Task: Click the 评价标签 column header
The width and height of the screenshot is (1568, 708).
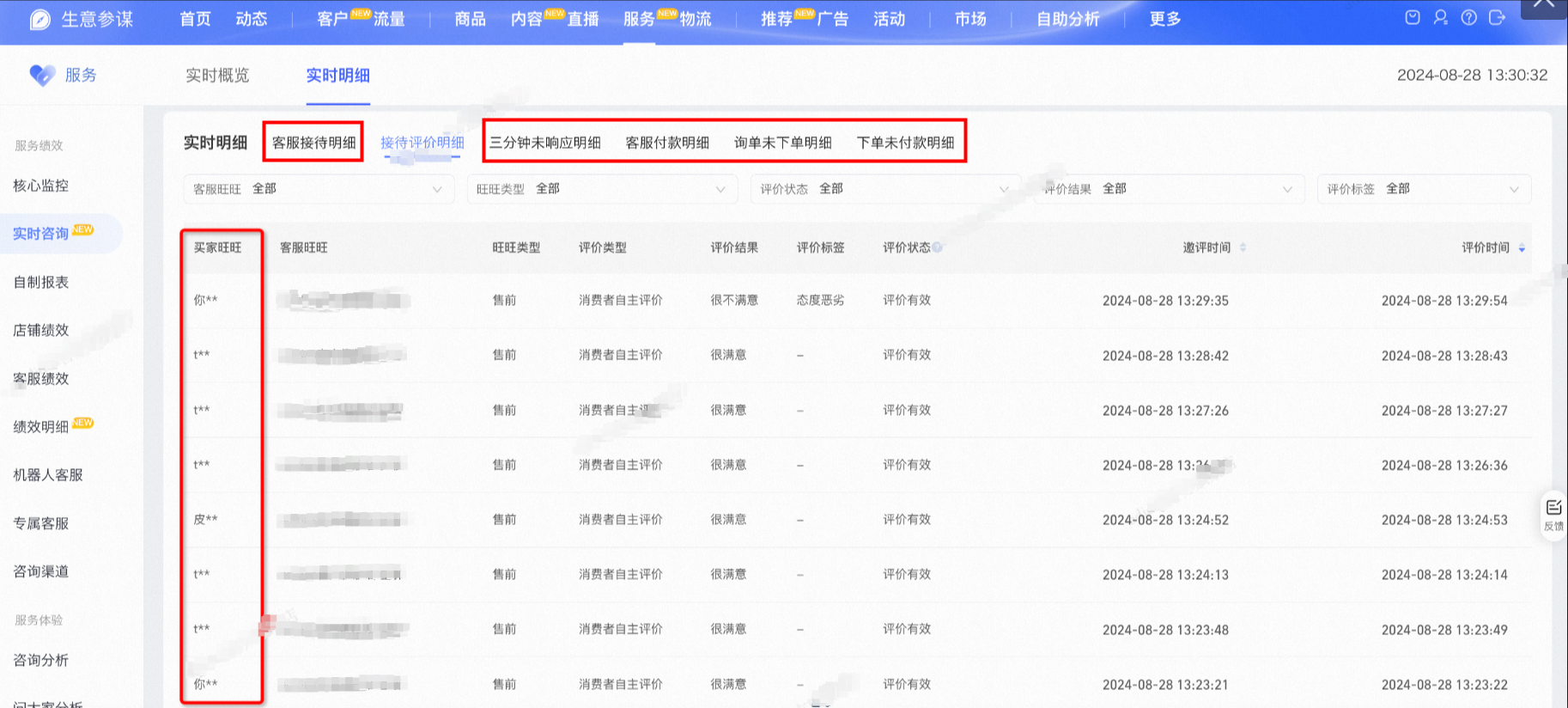Action: click(x=820, y=247)
